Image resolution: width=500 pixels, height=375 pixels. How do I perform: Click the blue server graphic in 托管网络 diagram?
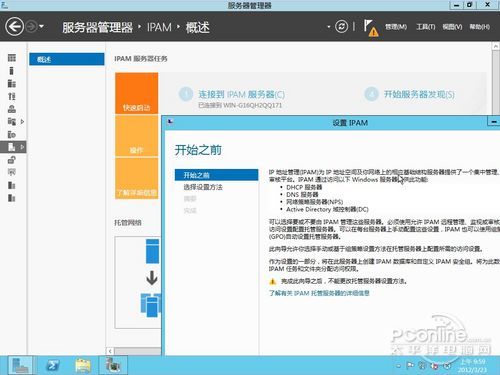click(153, 251)
